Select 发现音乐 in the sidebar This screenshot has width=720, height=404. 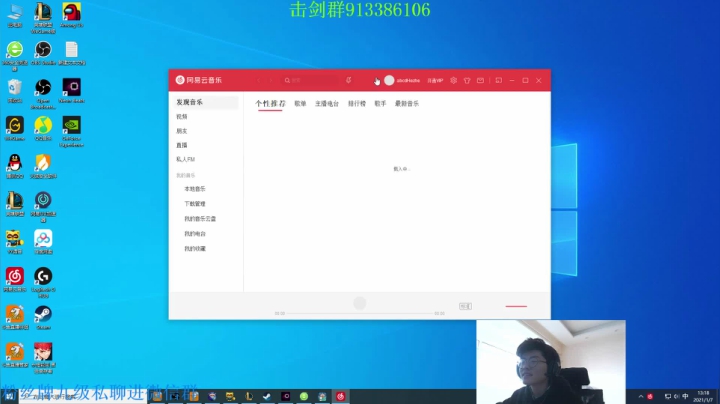[x=204, y=102]
